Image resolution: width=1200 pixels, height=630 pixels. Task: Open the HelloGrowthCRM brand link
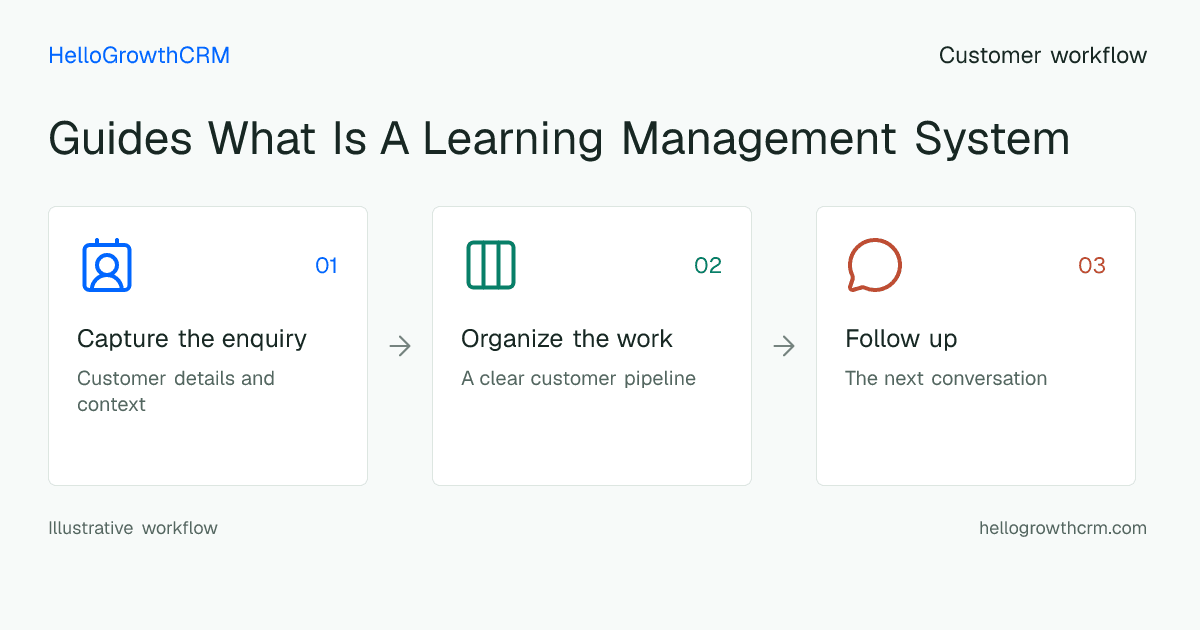pos(139,55)
